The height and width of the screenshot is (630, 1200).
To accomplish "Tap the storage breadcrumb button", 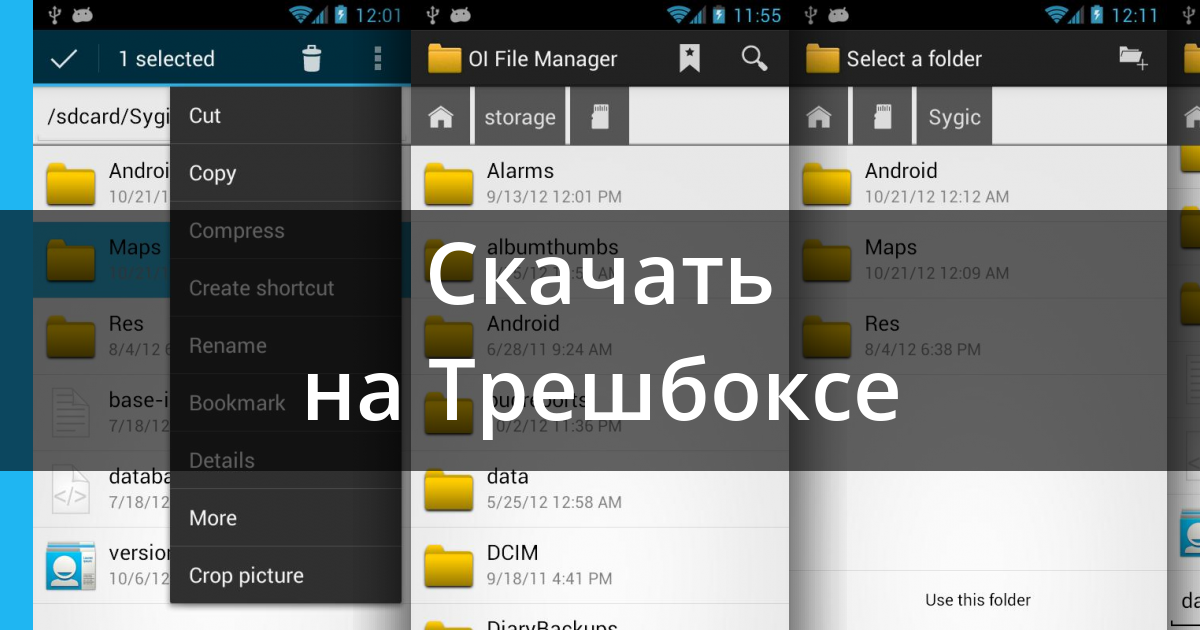I will coord(520,117).
